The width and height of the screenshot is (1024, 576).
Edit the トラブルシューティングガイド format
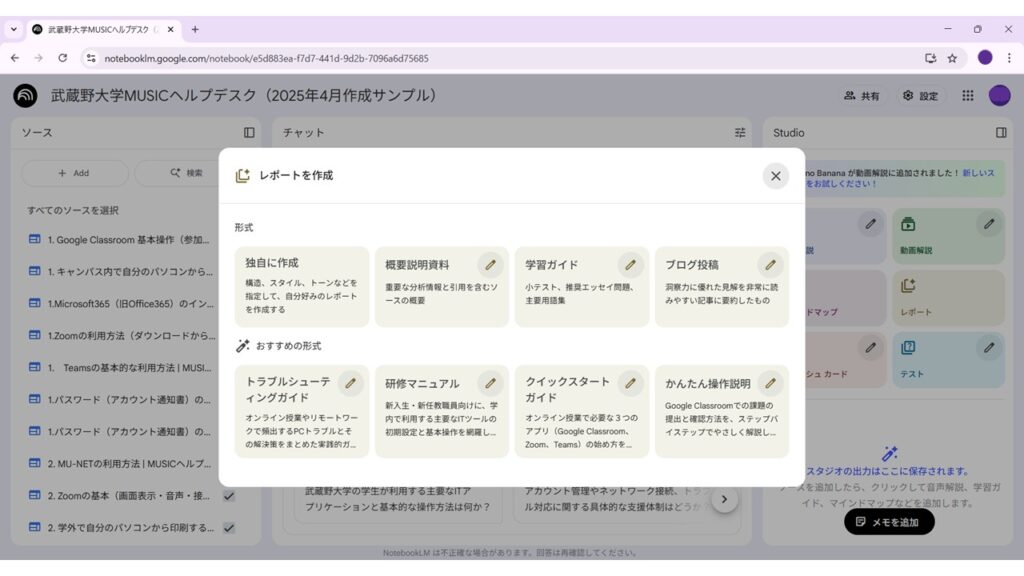(x=350, y=383)
